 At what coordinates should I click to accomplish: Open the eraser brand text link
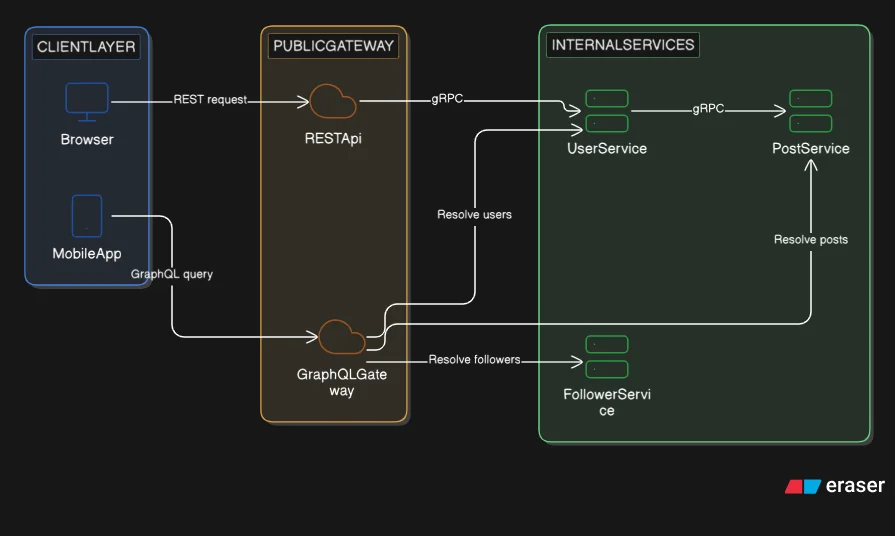point(855,486)
